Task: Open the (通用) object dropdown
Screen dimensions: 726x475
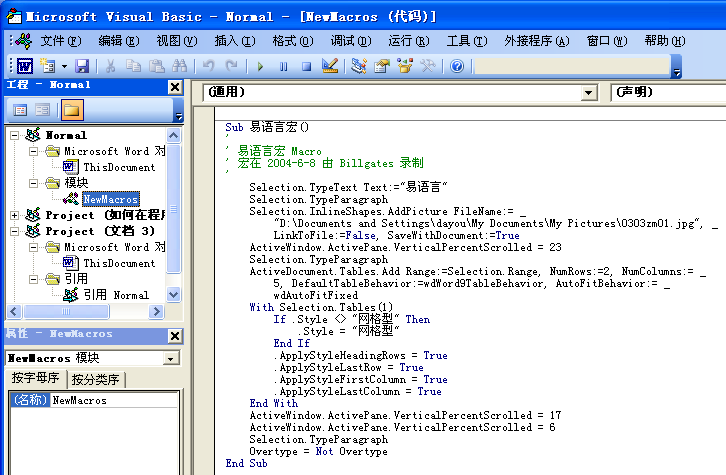Action: tap(588, 93)
